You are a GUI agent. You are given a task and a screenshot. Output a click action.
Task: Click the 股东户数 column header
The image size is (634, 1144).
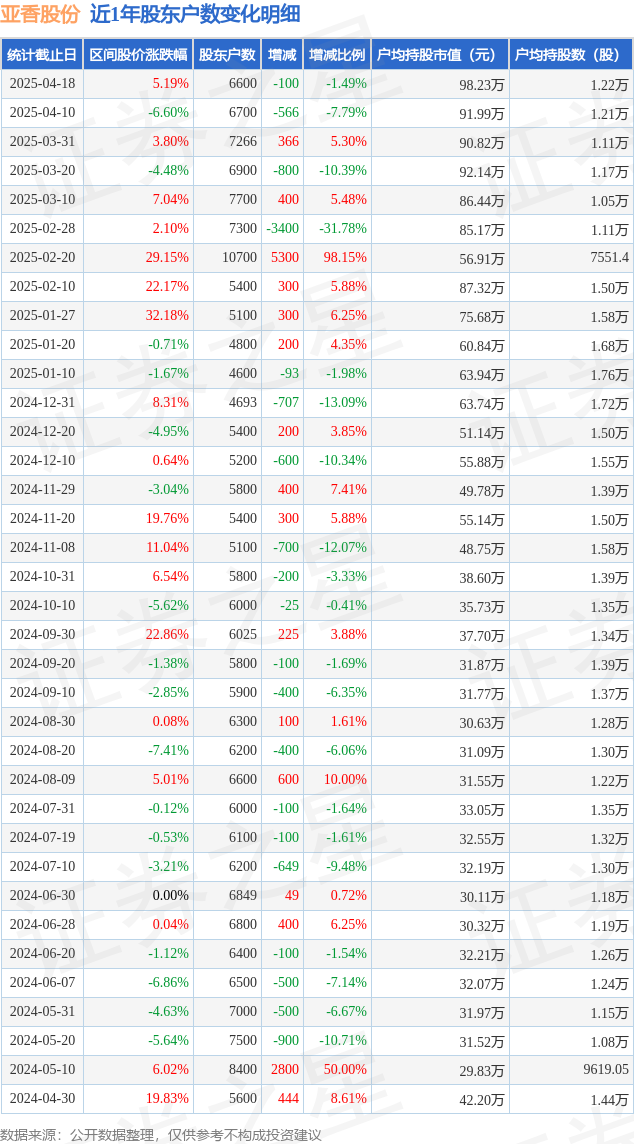pos(227,55)
